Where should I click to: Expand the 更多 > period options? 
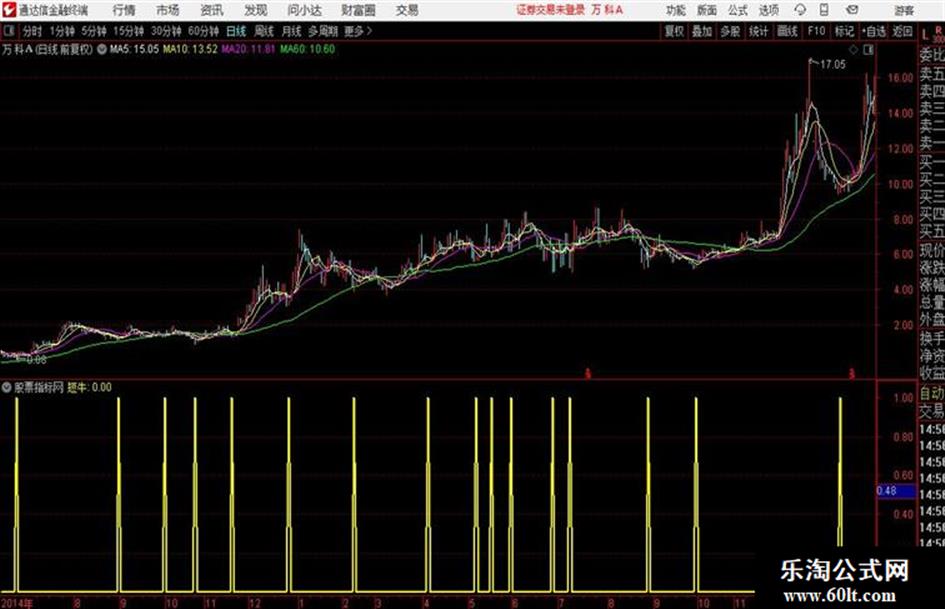(x=358, y=31)
